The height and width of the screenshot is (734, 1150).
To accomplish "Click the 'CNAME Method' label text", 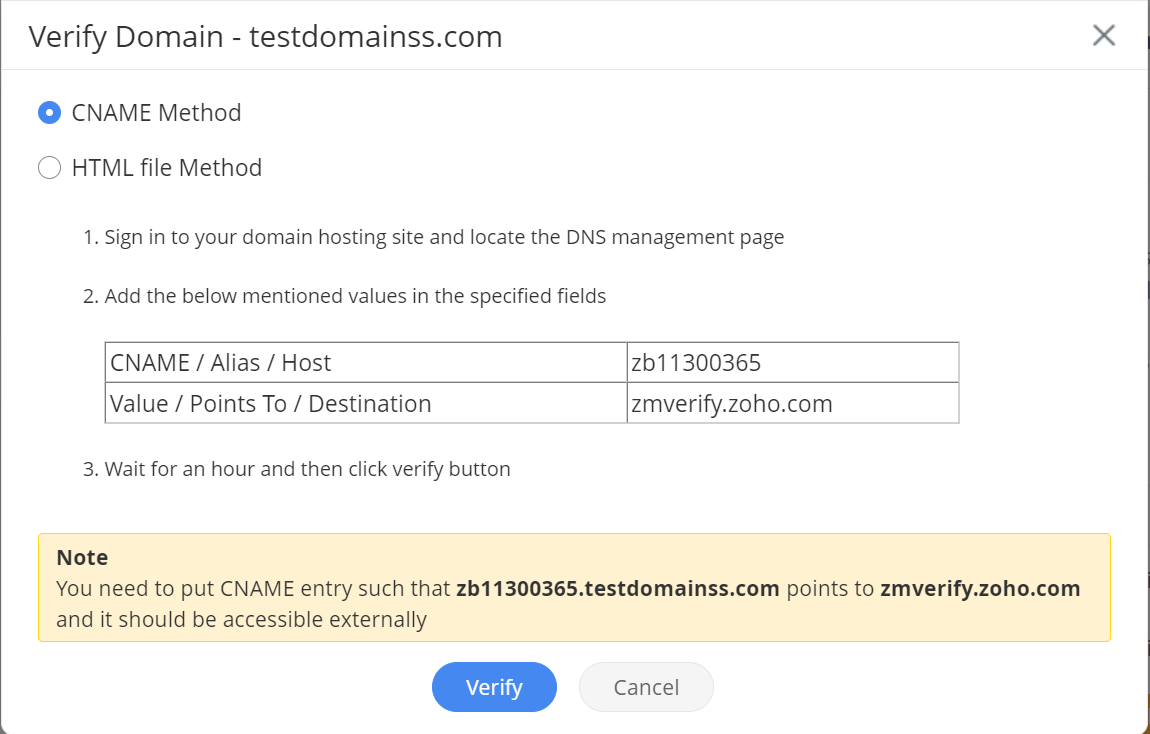I will click(156, 113).
